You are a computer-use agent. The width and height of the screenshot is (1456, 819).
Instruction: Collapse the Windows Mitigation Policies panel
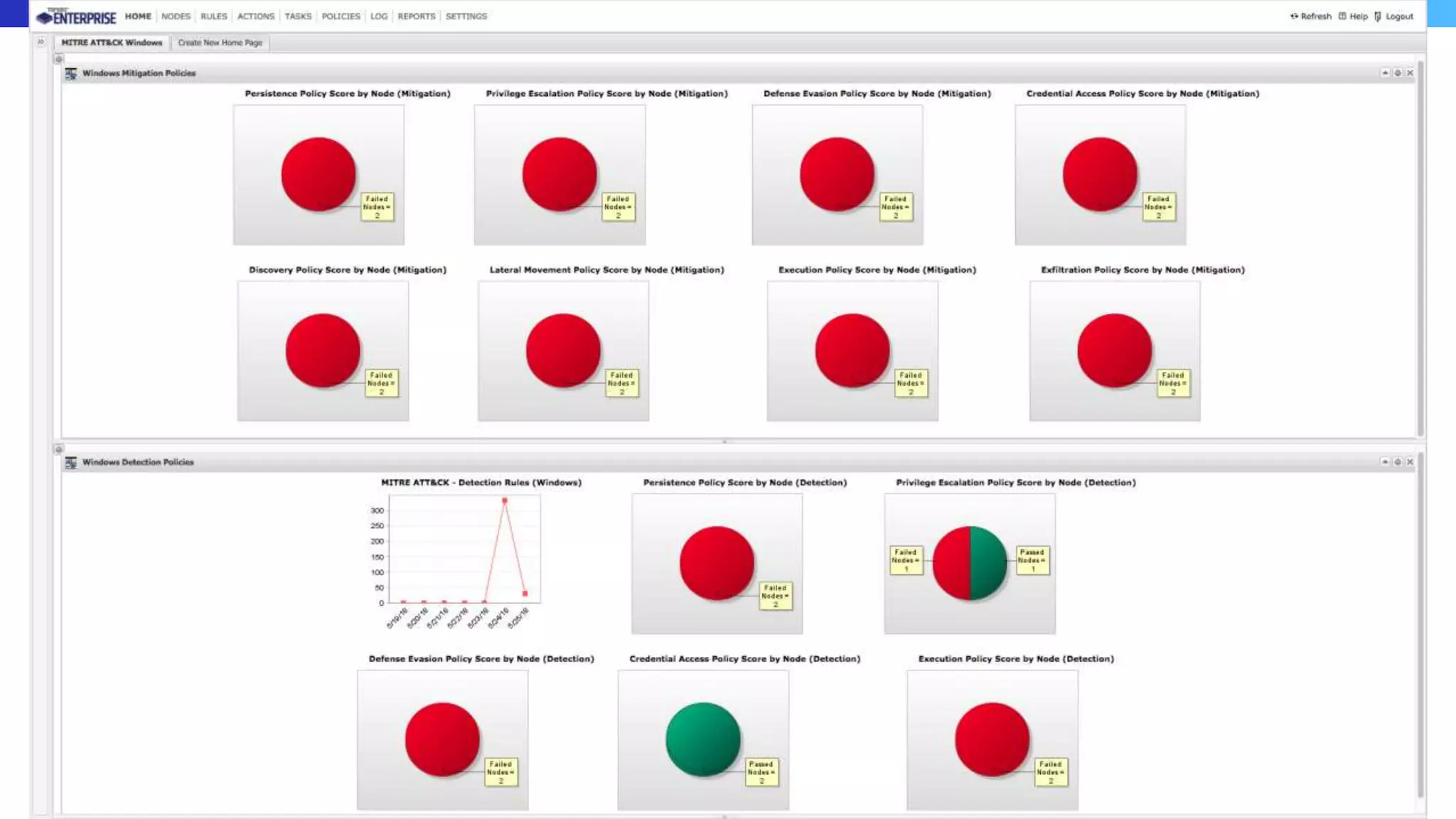click(1385, 73)
